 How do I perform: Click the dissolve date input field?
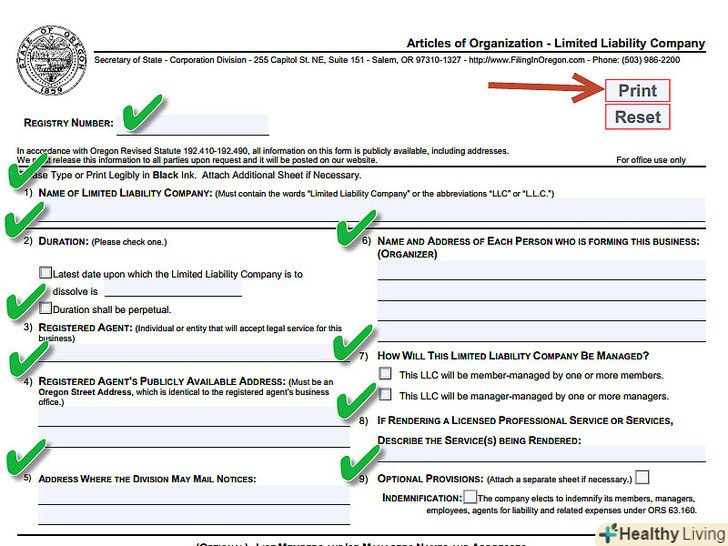tap(173, 289)
